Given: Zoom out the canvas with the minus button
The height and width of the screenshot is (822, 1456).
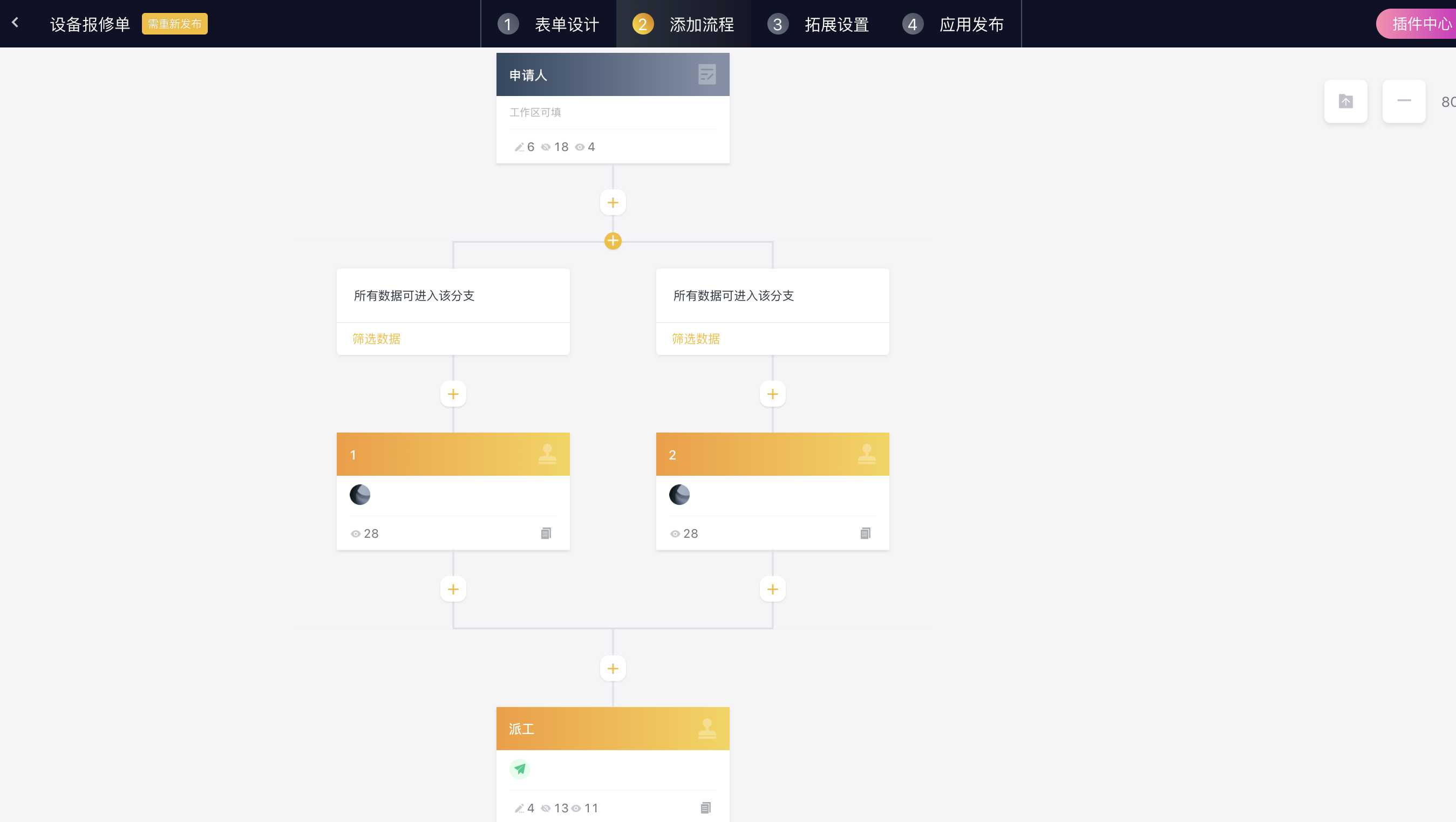Looking at the screenshot, I should click(x=1404, y=101).
